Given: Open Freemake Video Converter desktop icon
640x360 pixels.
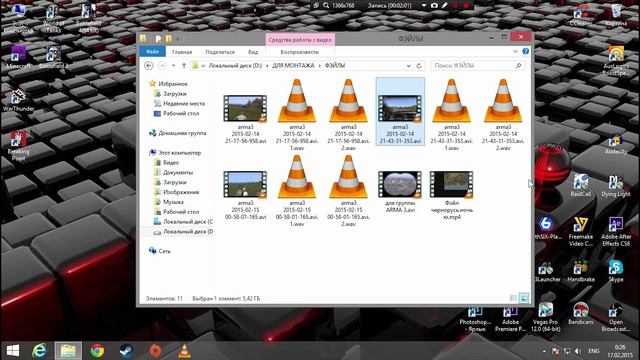Looking at the screenshot, I should pyautogui.click(x=580, y=232).
